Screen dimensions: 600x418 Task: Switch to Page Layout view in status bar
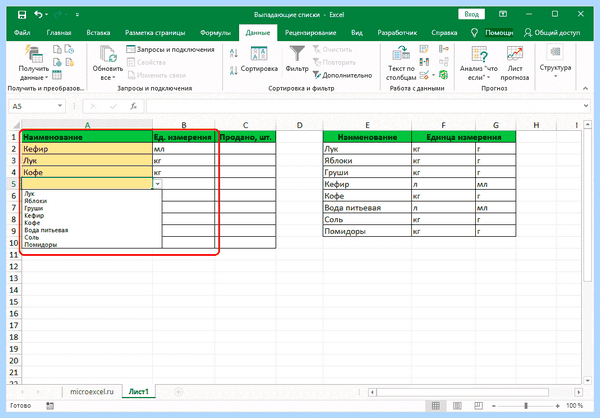click(x=457, y=405)
